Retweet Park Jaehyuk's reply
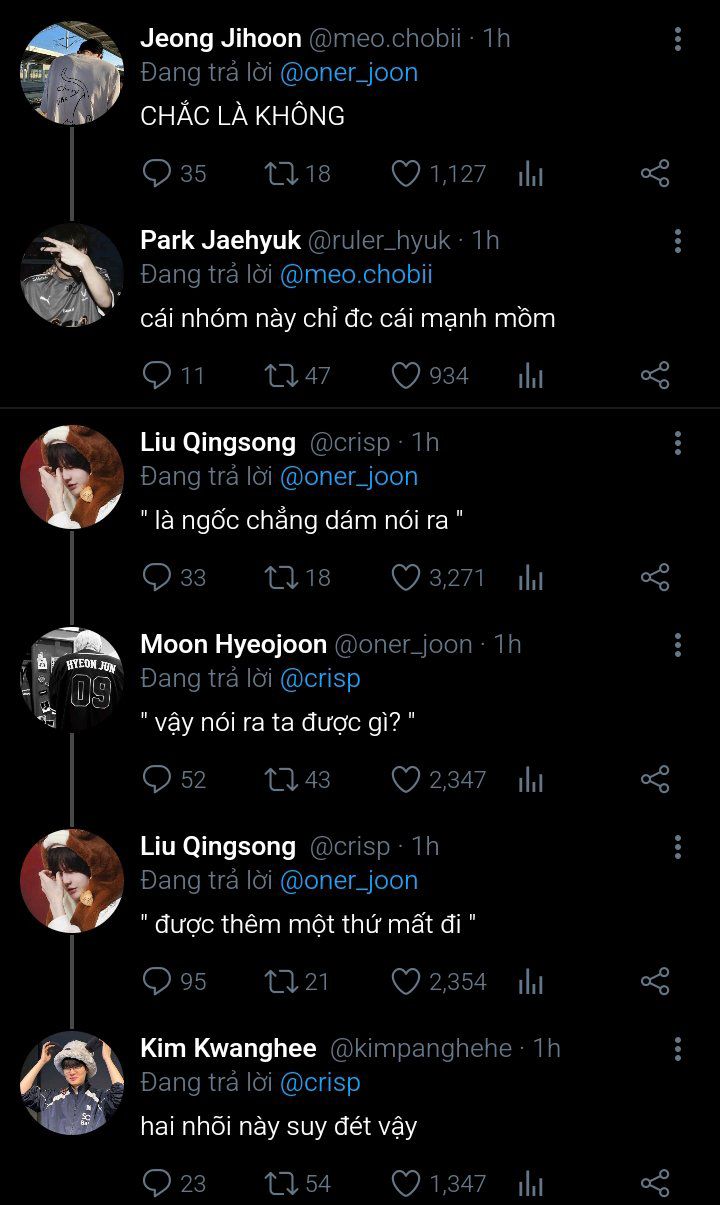 pos(279,376)
